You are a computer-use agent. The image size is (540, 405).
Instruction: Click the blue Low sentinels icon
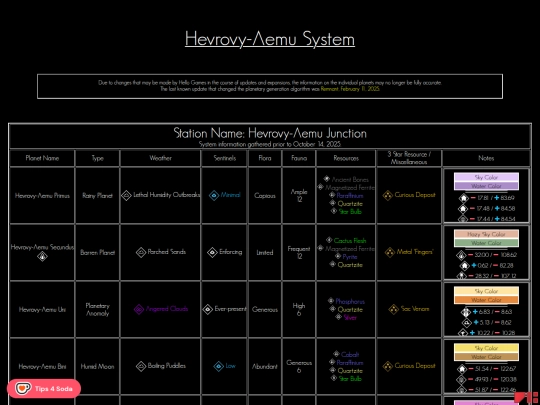219,366
